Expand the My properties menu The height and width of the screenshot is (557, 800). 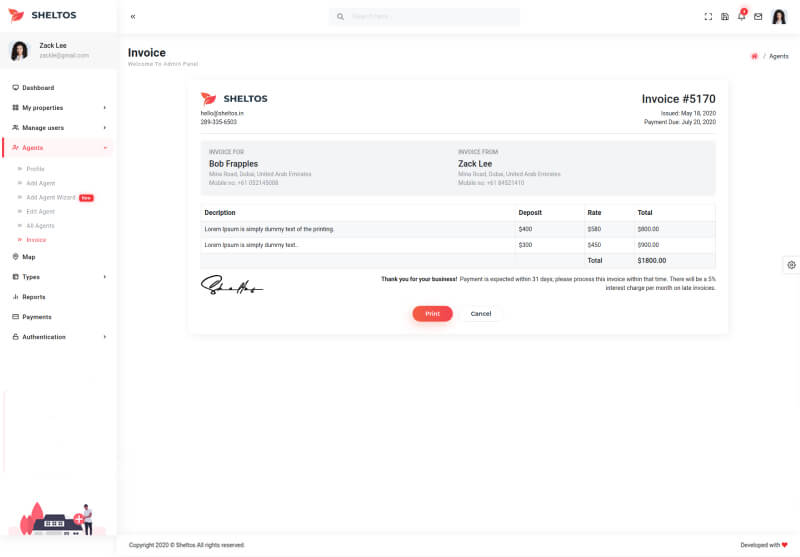tap(58, 108)
